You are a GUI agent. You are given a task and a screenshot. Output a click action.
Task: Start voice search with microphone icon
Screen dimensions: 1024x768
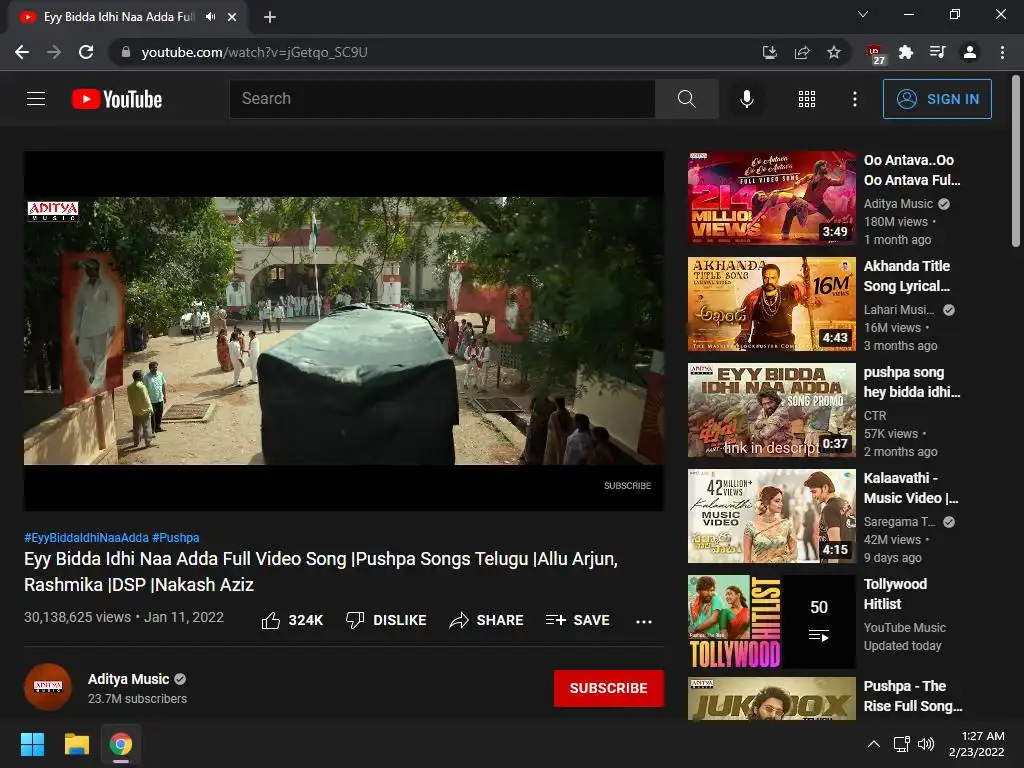pyautogui.click(x=746, y=99)
